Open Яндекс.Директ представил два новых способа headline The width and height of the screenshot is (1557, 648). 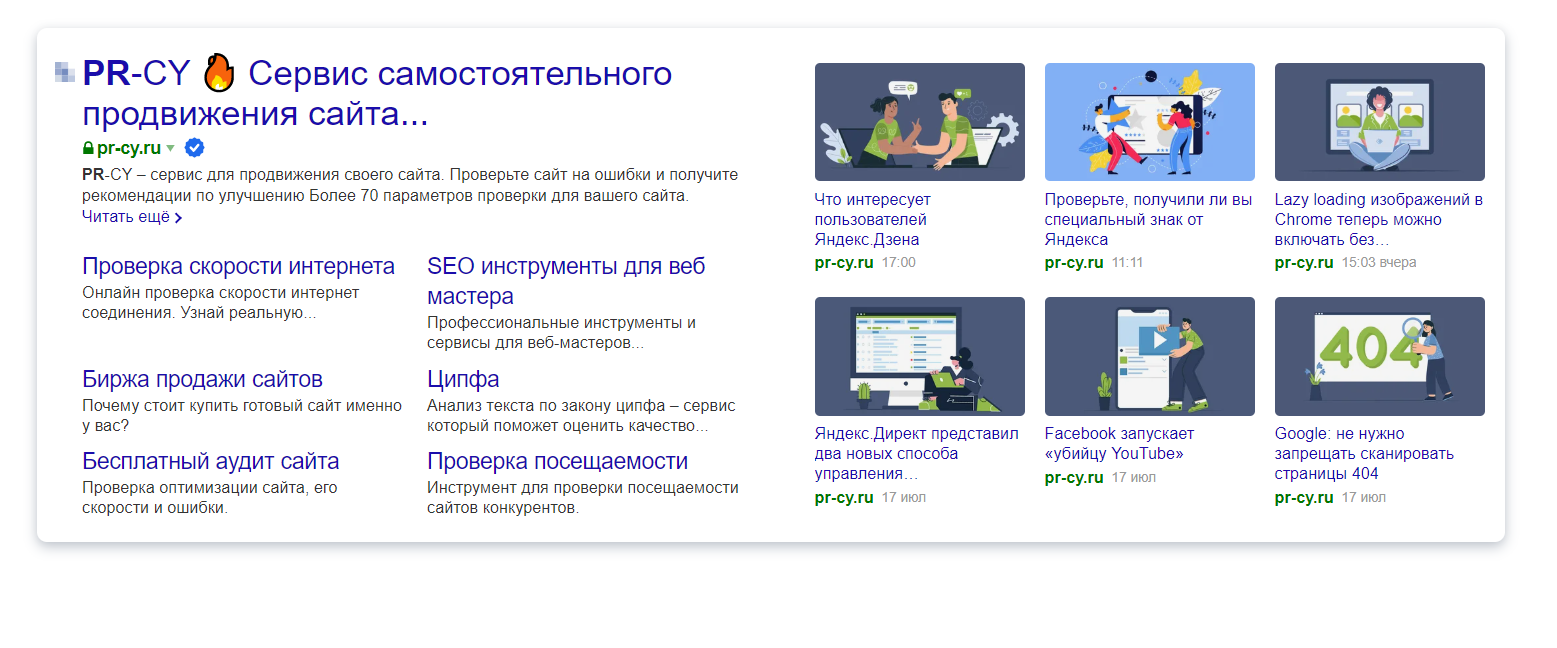point(917,454)
